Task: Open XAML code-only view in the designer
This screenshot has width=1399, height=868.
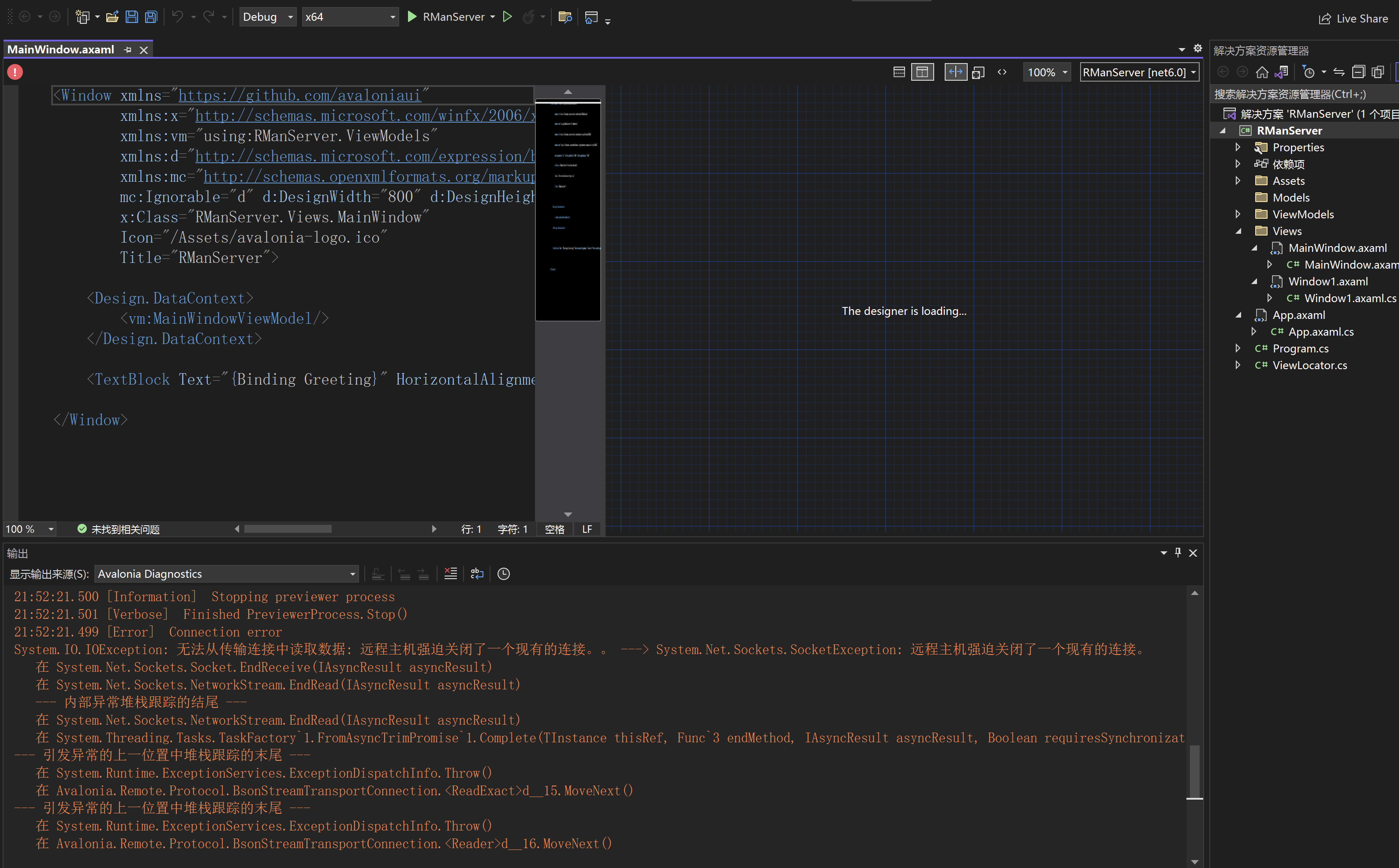Action: coord(1002,72)
